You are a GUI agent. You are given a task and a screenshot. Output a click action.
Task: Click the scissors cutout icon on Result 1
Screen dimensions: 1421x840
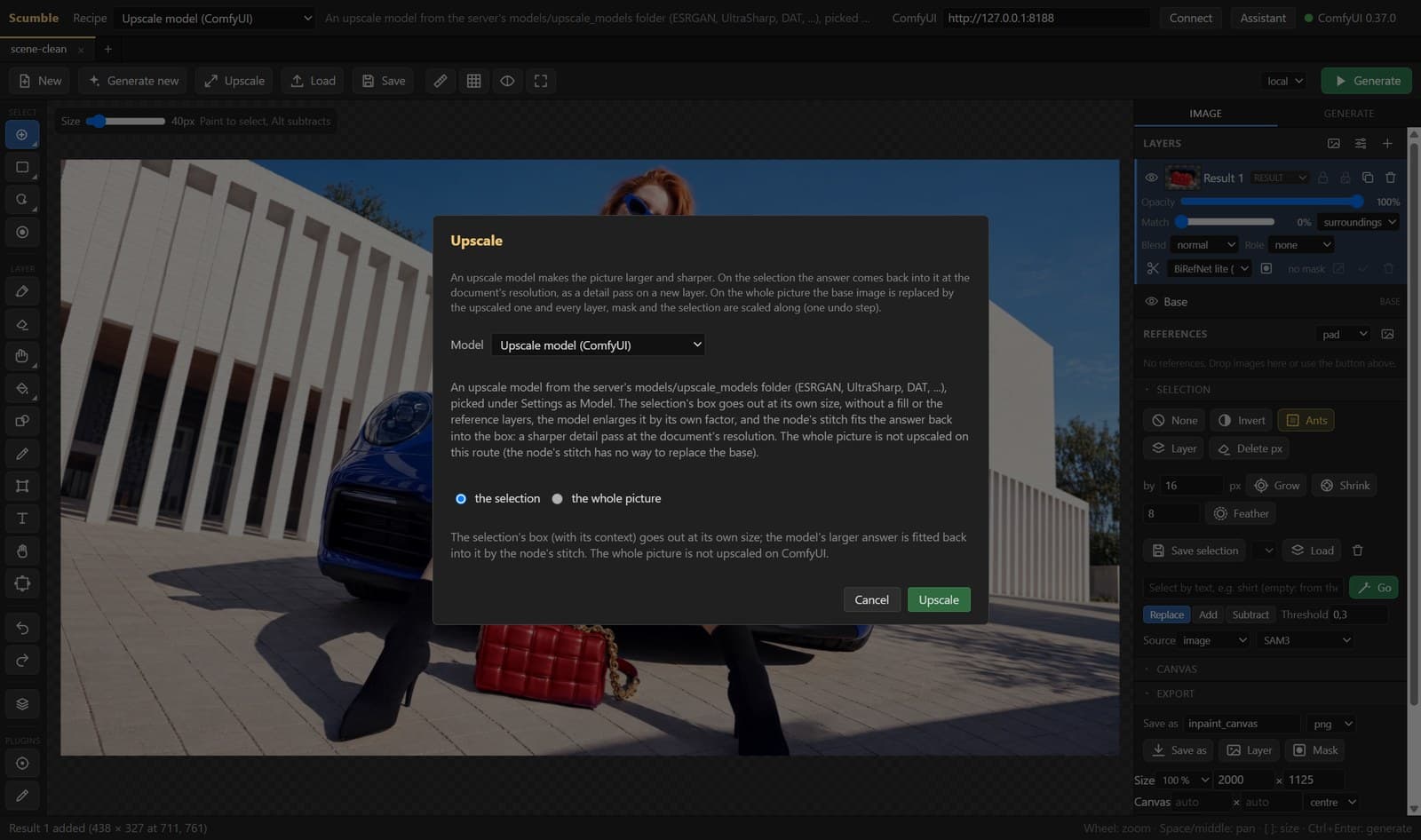[1153, 268]
